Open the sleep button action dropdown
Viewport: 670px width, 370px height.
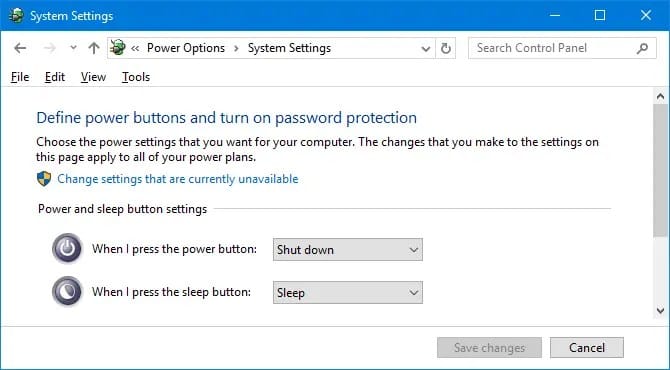click(348, 293)
